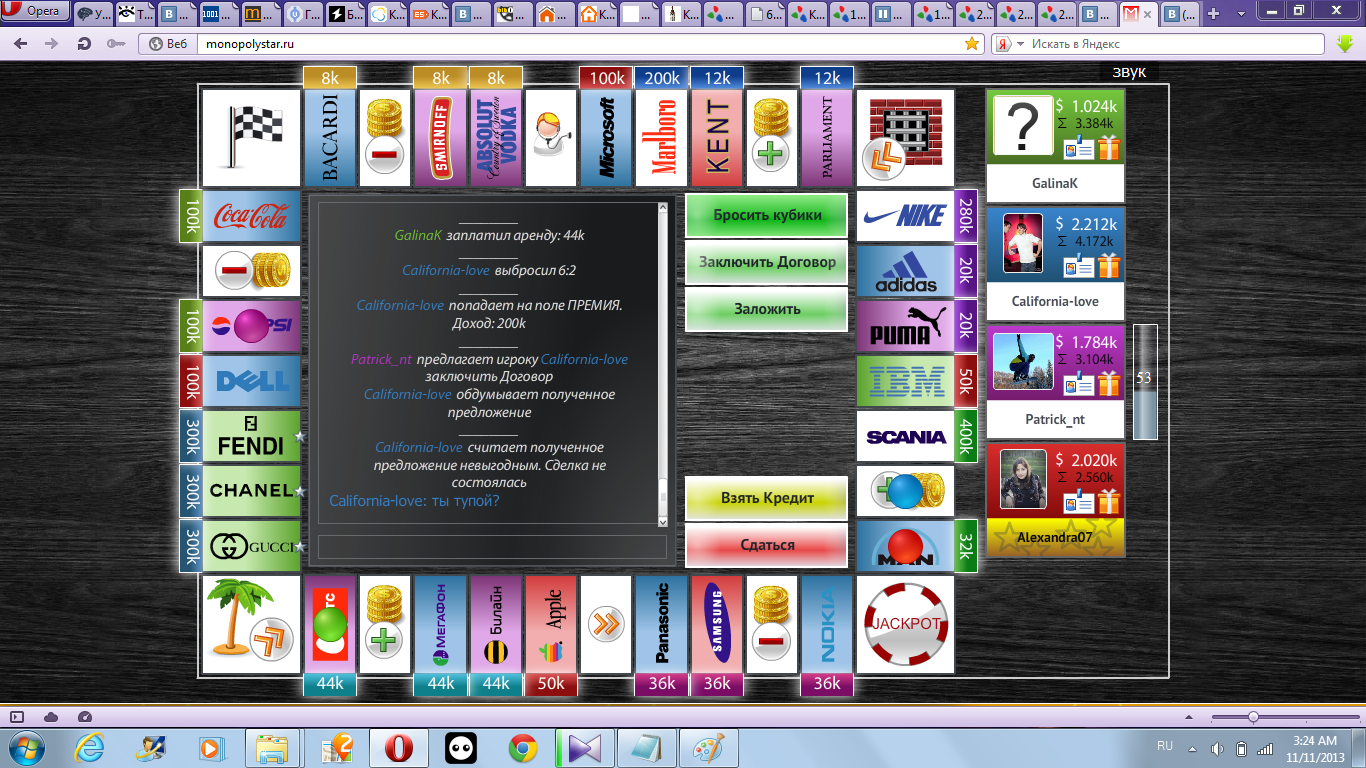Select the Chanel property cell
1366x768 pixels.
point(251,491)
